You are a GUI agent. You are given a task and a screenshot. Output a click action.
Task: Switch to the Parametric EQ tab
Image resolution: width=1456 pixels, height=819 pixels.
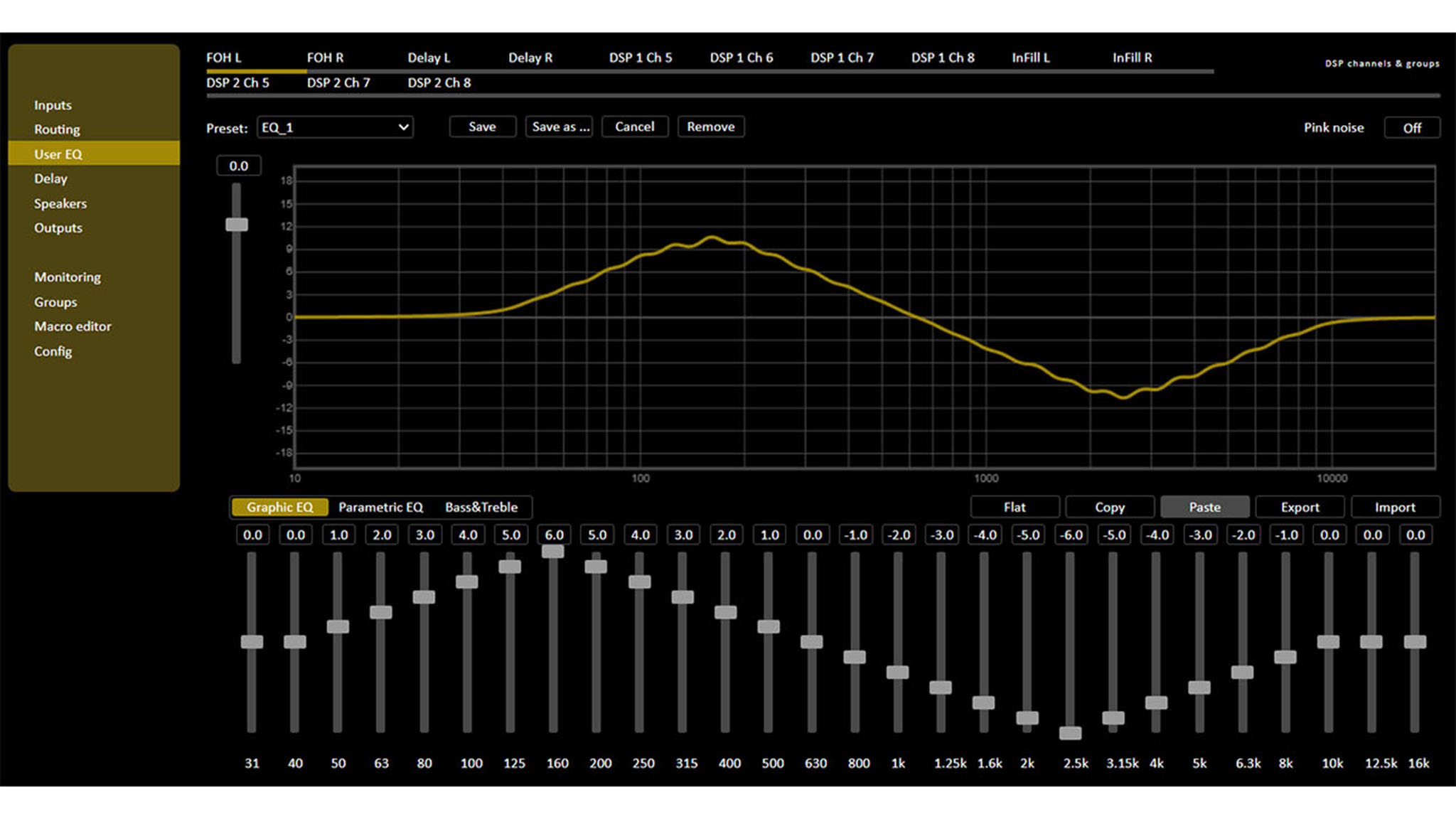click(380, 507)
